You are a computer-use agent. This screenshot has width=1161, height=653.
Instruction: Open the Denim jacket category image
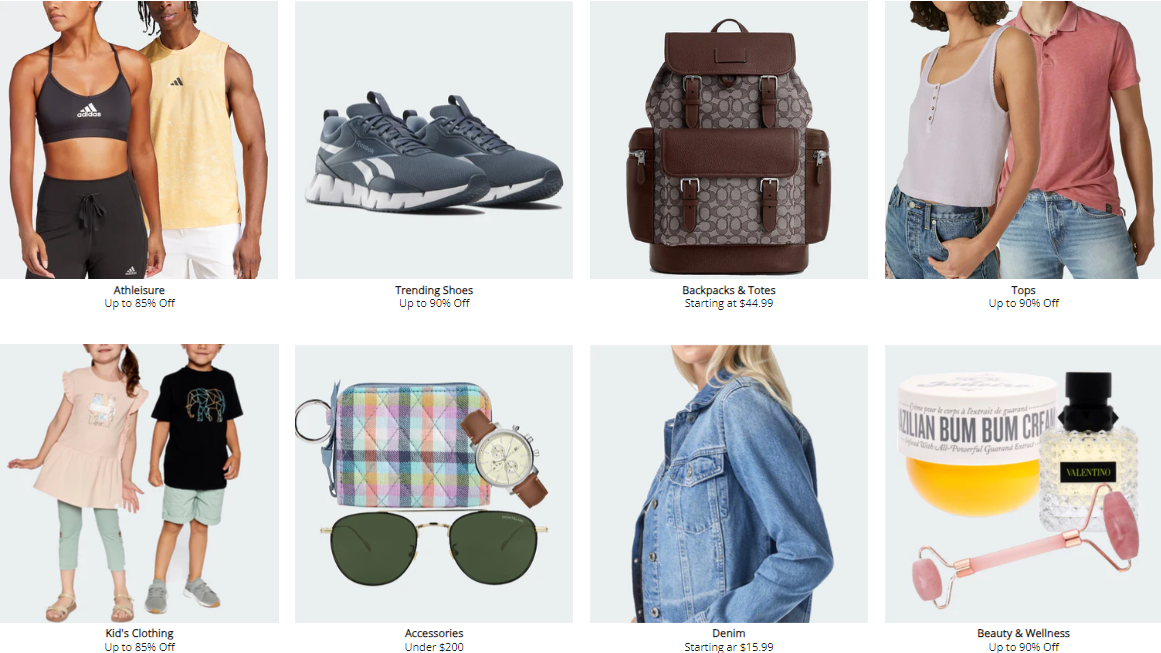pyautogui.click(x=729, y=483)
